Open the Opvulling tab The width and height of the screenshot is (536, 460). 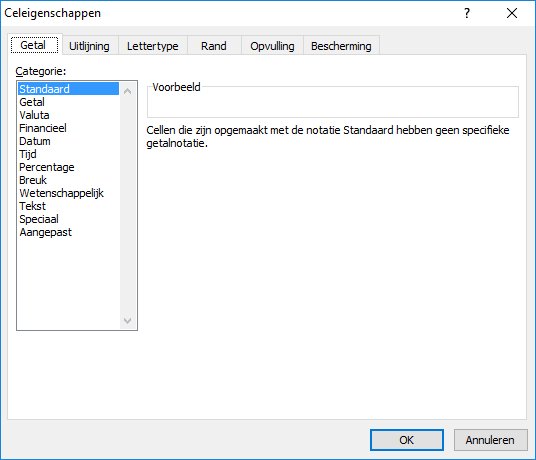(x=272, y=46)
